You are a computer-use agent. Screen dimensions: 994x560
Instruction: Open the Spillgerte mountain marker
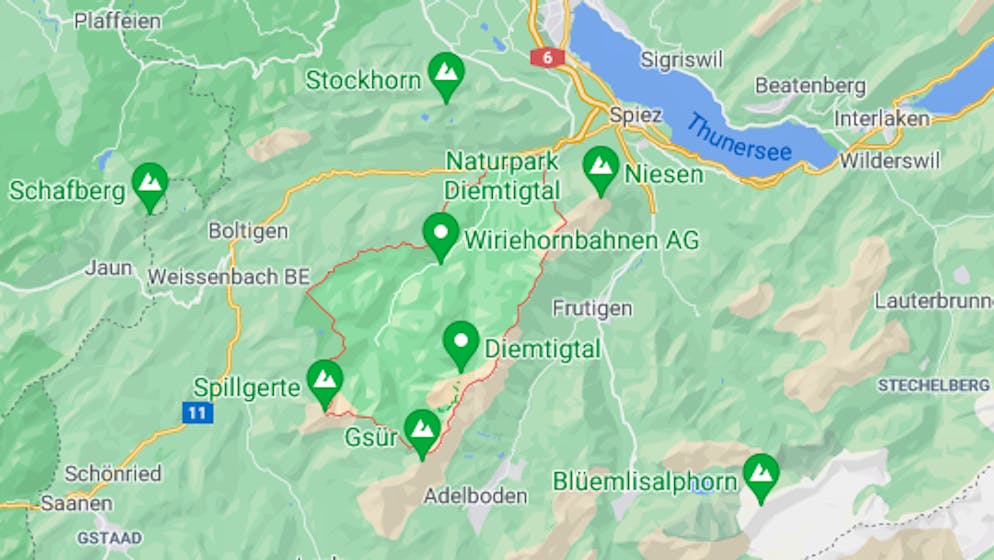click(x=325, y=384)
